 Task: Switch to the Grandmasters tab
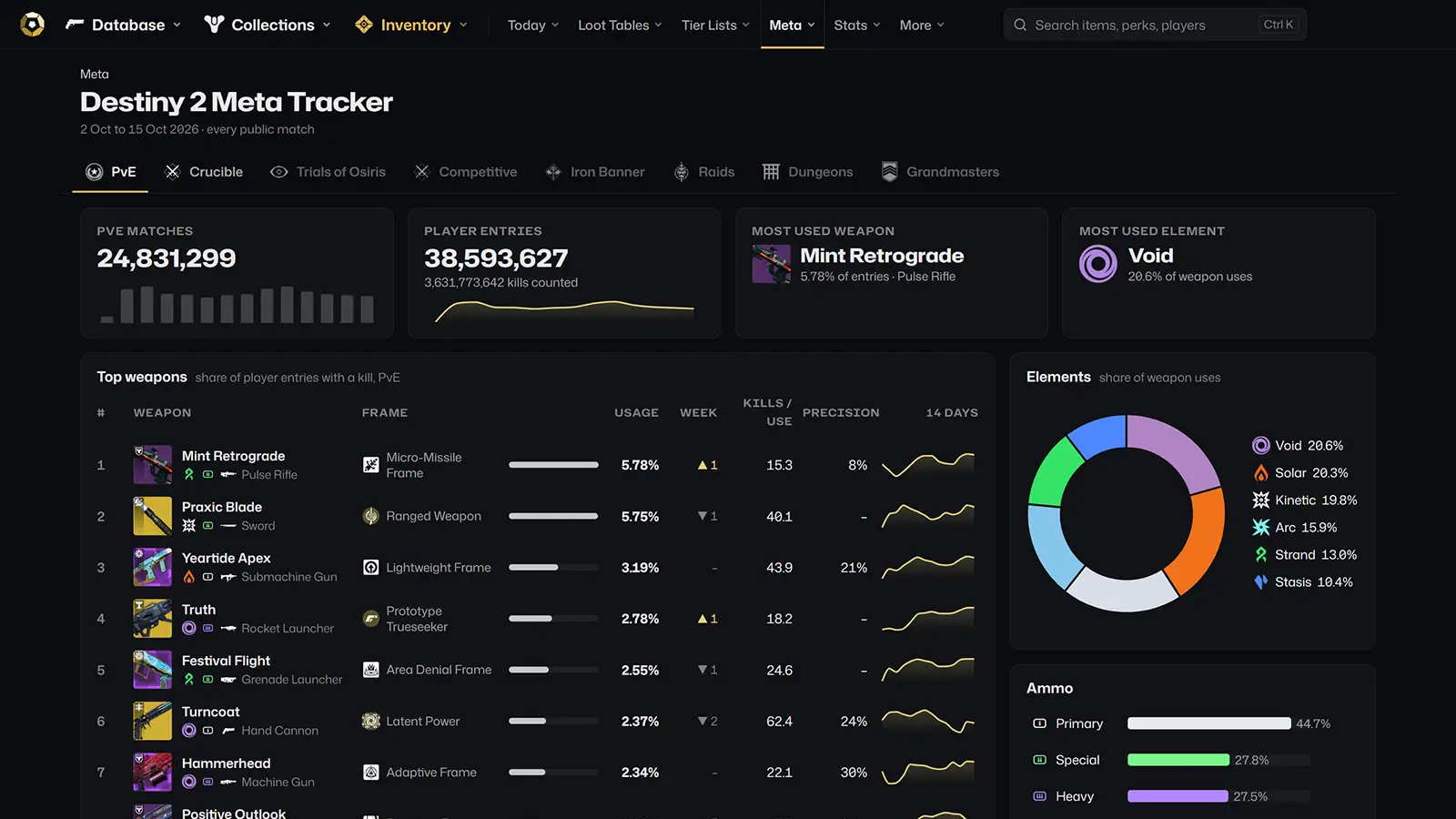[940, 172]
